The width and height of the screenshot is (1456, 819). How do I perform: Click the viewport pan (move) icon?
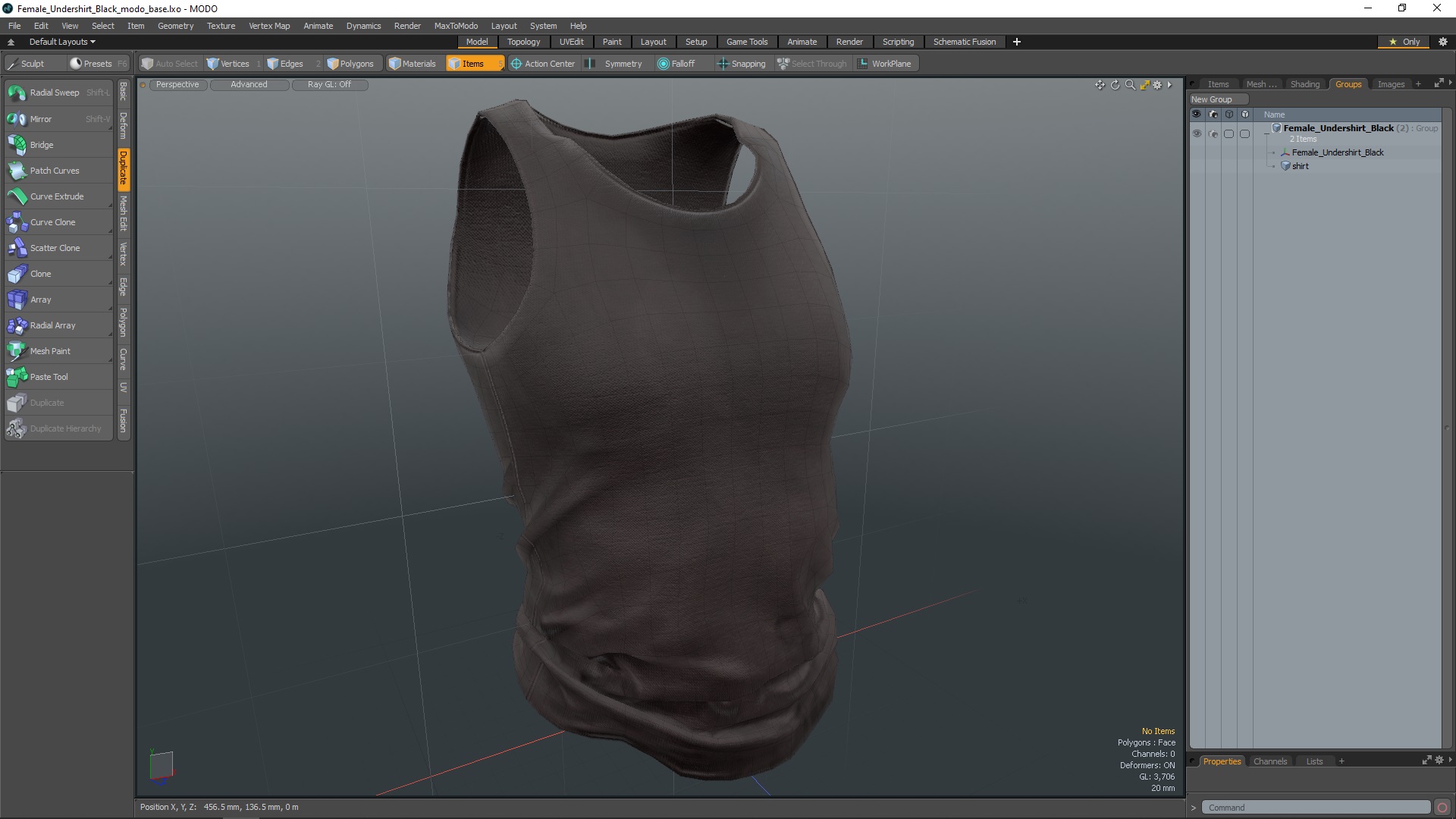pos(1100,85)
